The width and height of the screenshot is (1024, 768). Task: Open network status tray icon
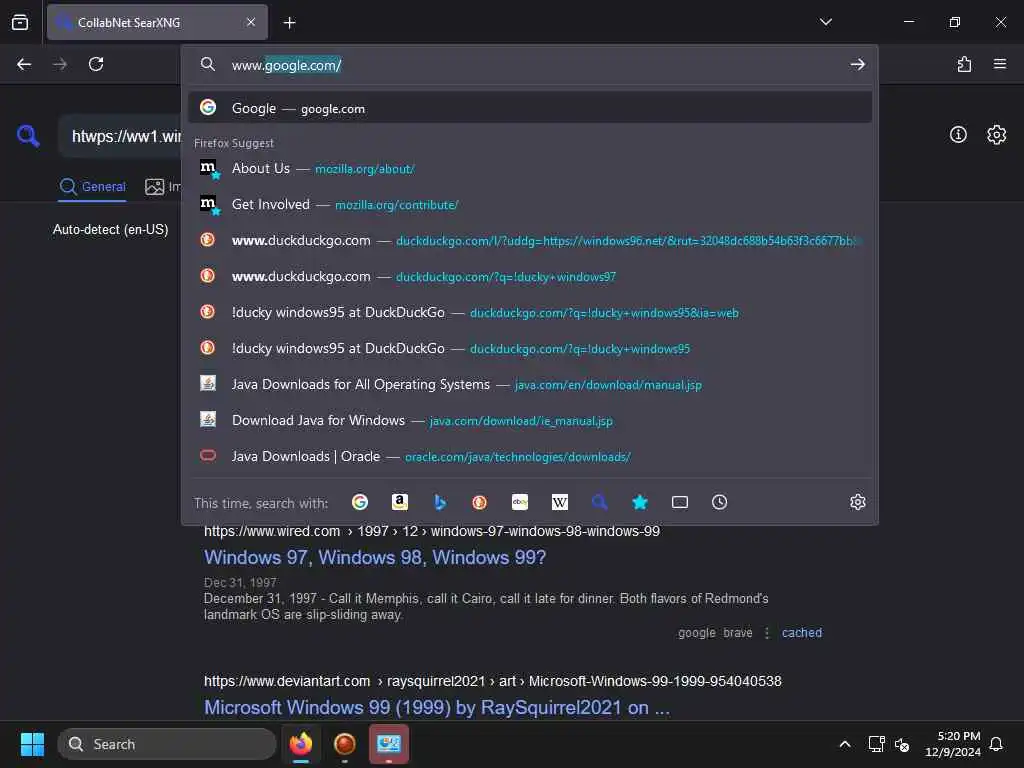(876, 744)
